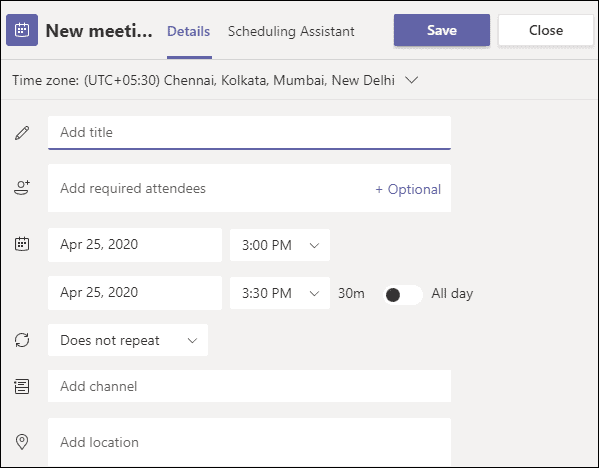Open the 3:00 PM start time dropdown
599x468 pixels.
coord(280,245)
